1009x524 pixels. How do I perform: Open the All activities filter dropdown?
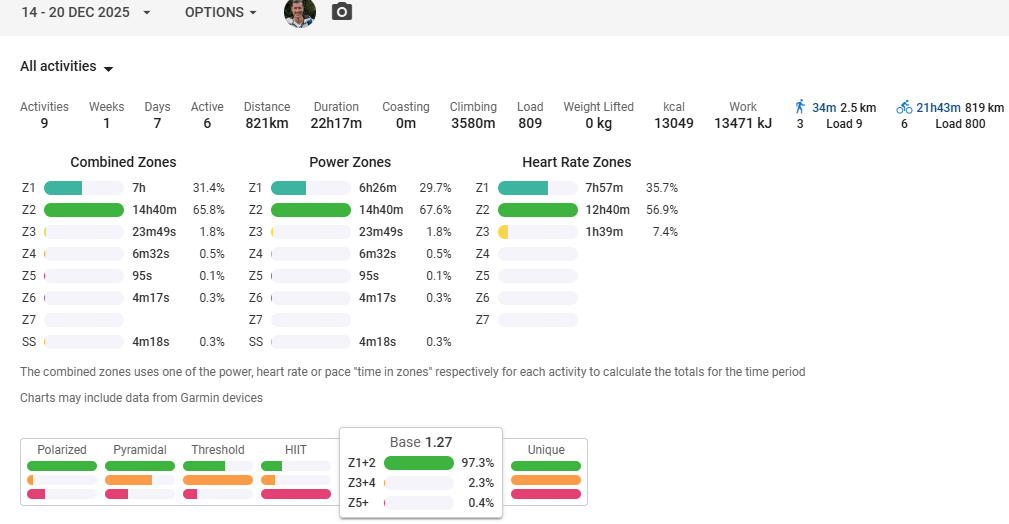67,67
